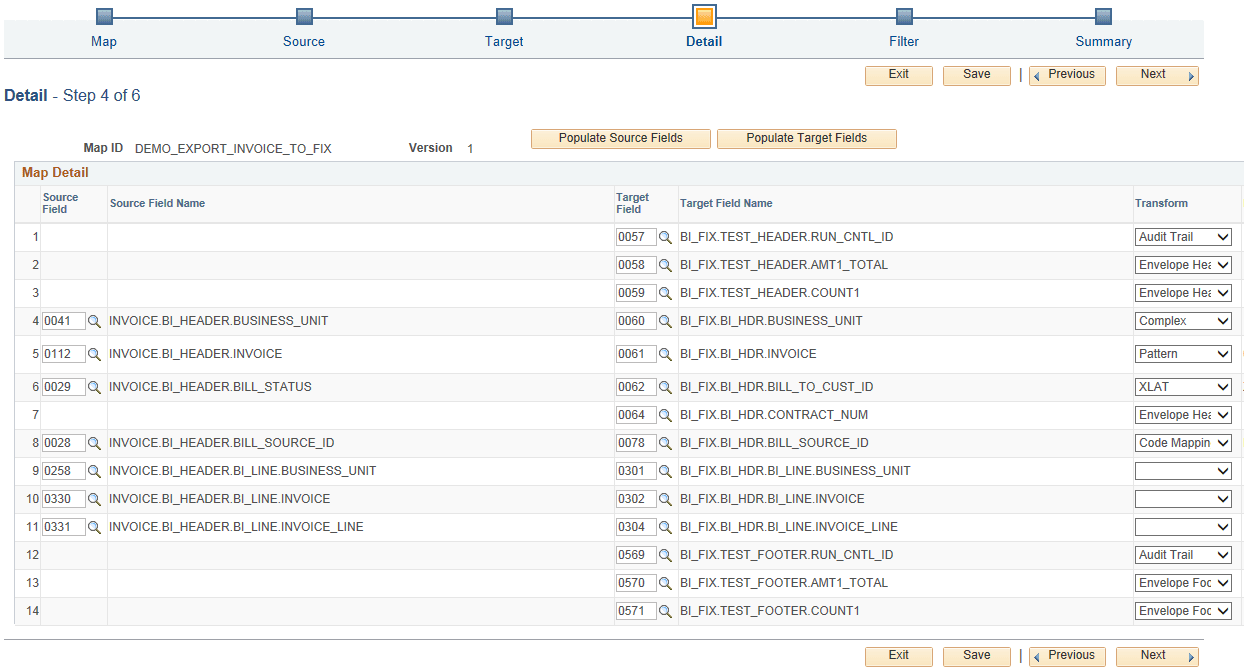The width and height of the screenshot is (1244, 672).
Task: Click Populate Source Fields button
Action: [621, 139]
